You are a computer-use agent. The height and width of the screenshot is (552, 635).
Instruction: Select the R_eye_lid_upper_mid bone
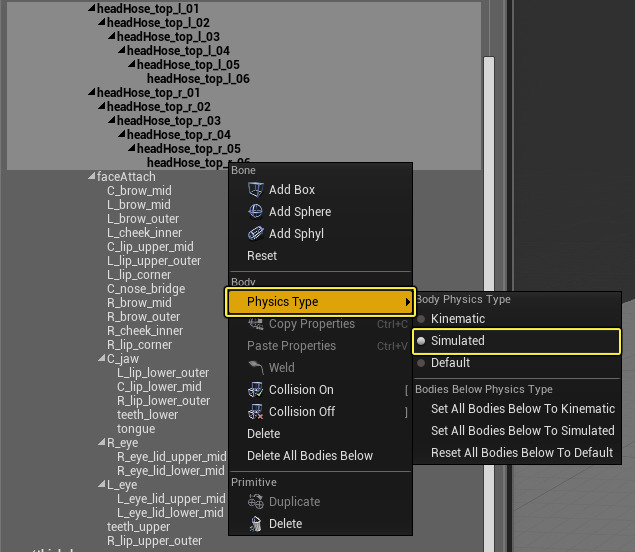(x=172, y=457)
